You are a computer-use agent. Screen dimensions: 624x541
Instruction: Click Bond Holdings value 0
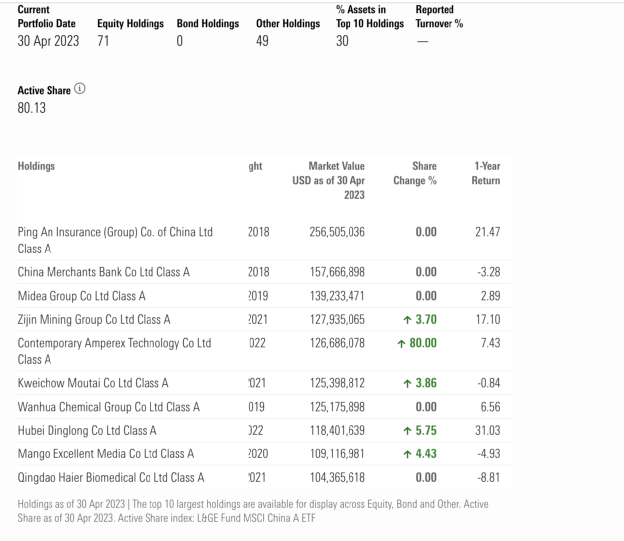click(x=180, y=41)
